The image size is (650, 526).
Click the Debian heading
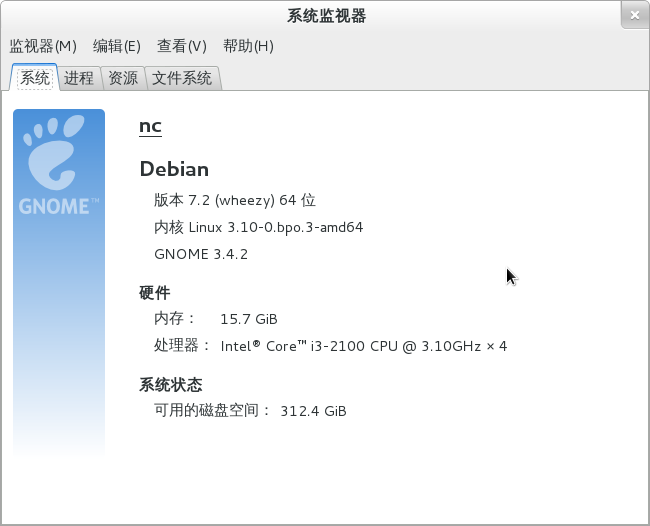[174, 169]
